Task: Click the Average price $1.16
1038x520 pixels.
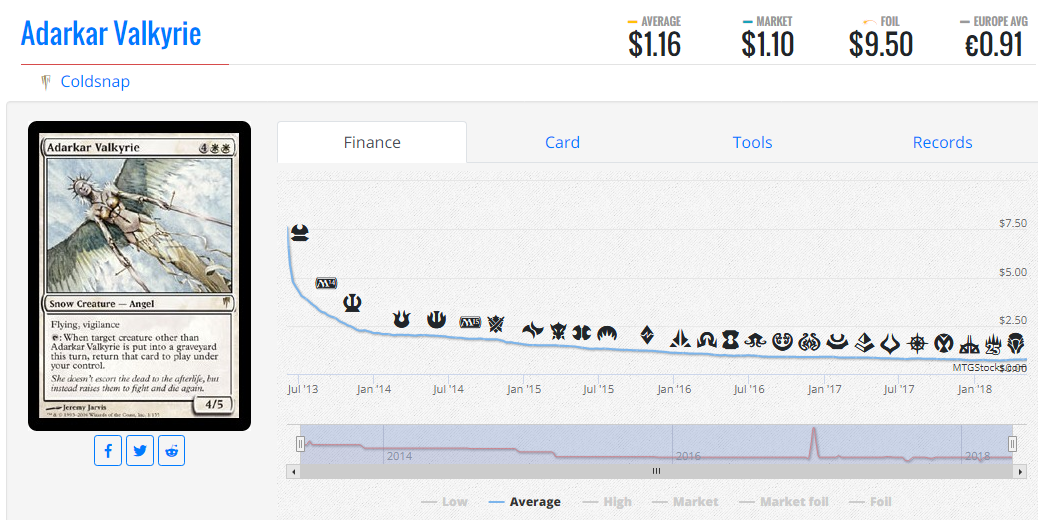Action: point(654,44)
